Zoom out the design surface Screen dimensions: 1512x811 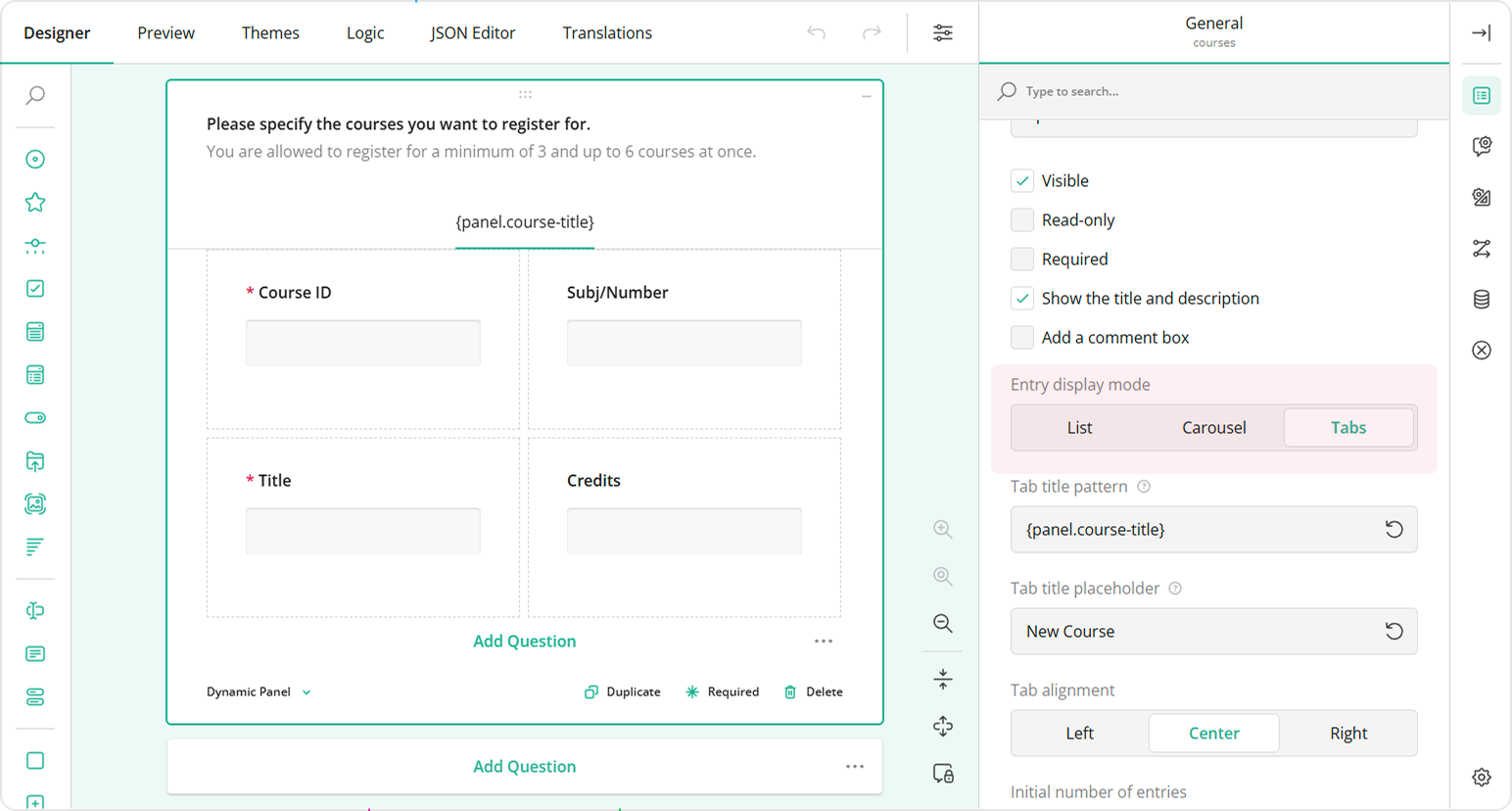point(942,623)
